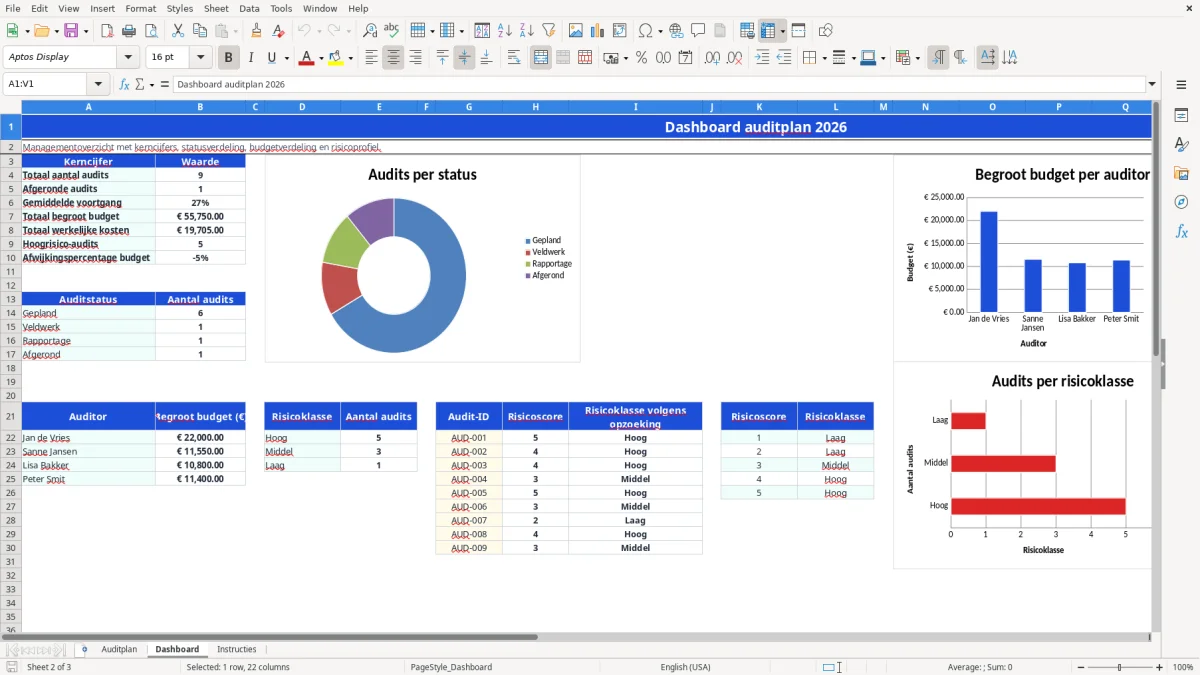This screenshot has height=675, width=1200.
Task: Open the font color dropdown arrow
Action: click(x=321, y=58)
